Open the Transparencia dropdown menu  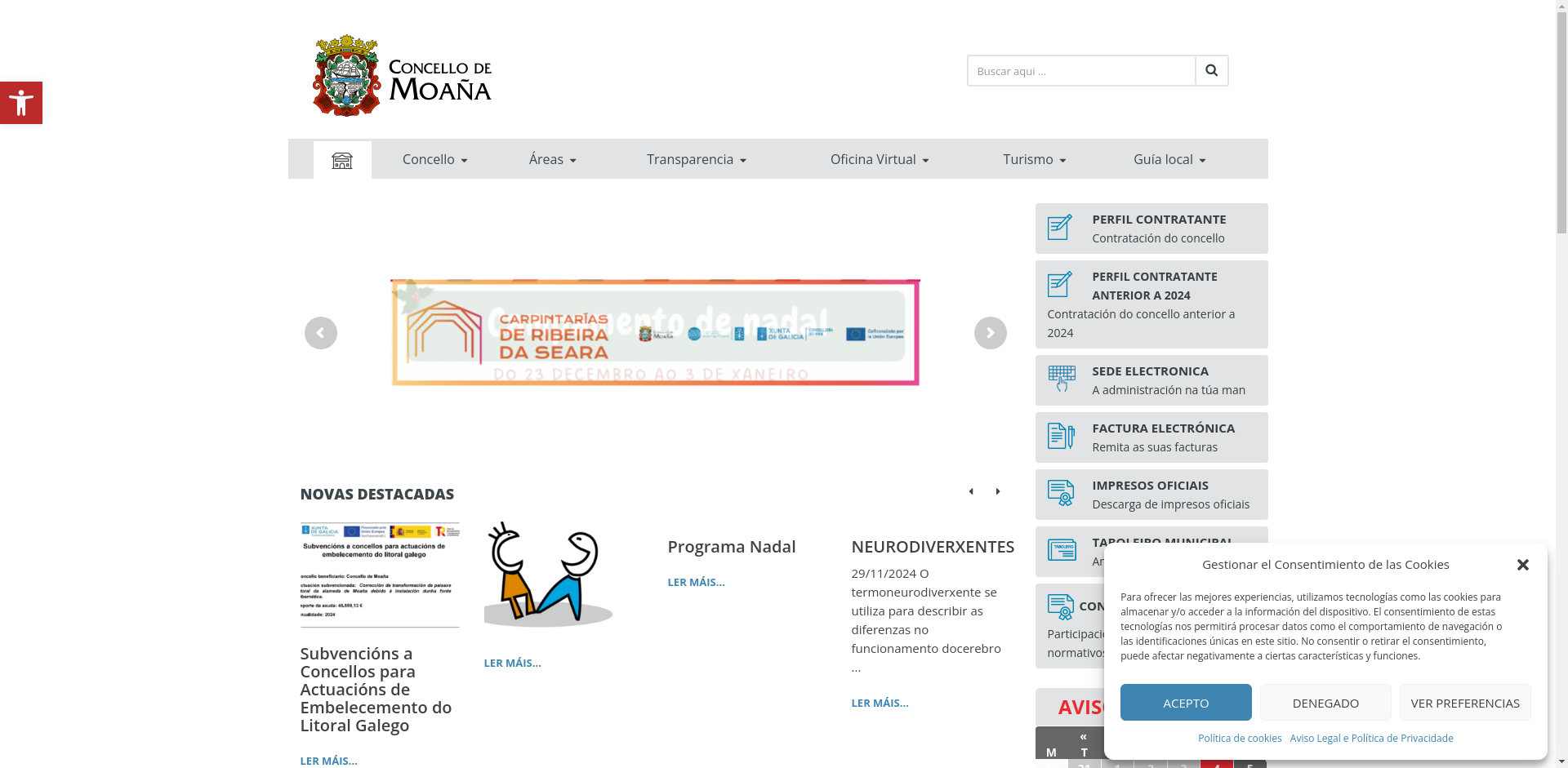pyautogui.click(x=696, y=160)
